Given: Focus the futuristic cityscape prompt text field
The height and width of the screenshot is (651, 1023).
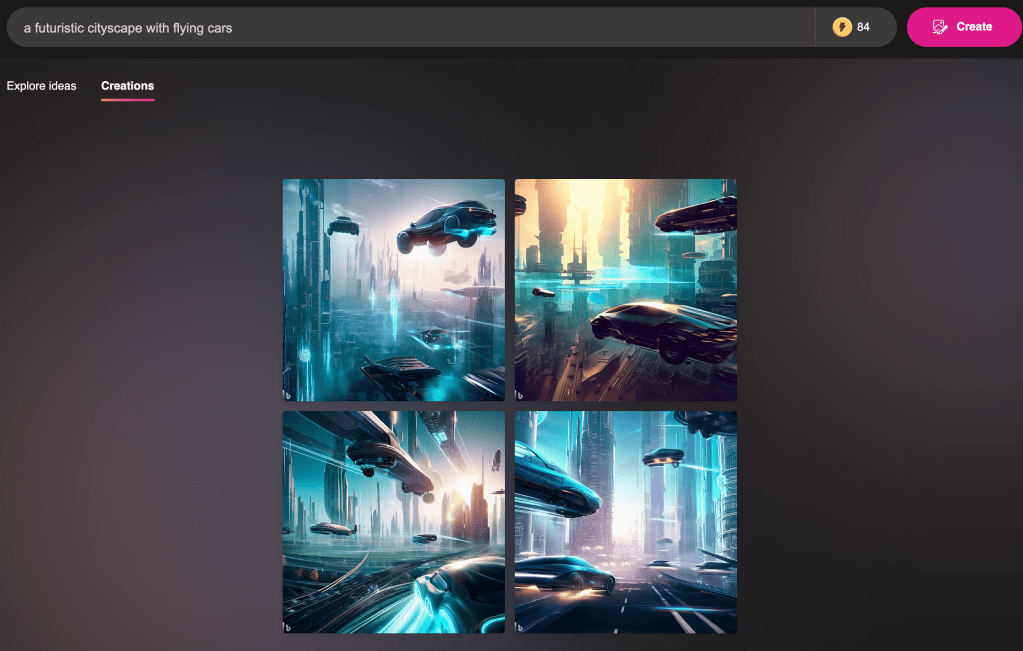Looking at the screenshot, I should (410, 28).
